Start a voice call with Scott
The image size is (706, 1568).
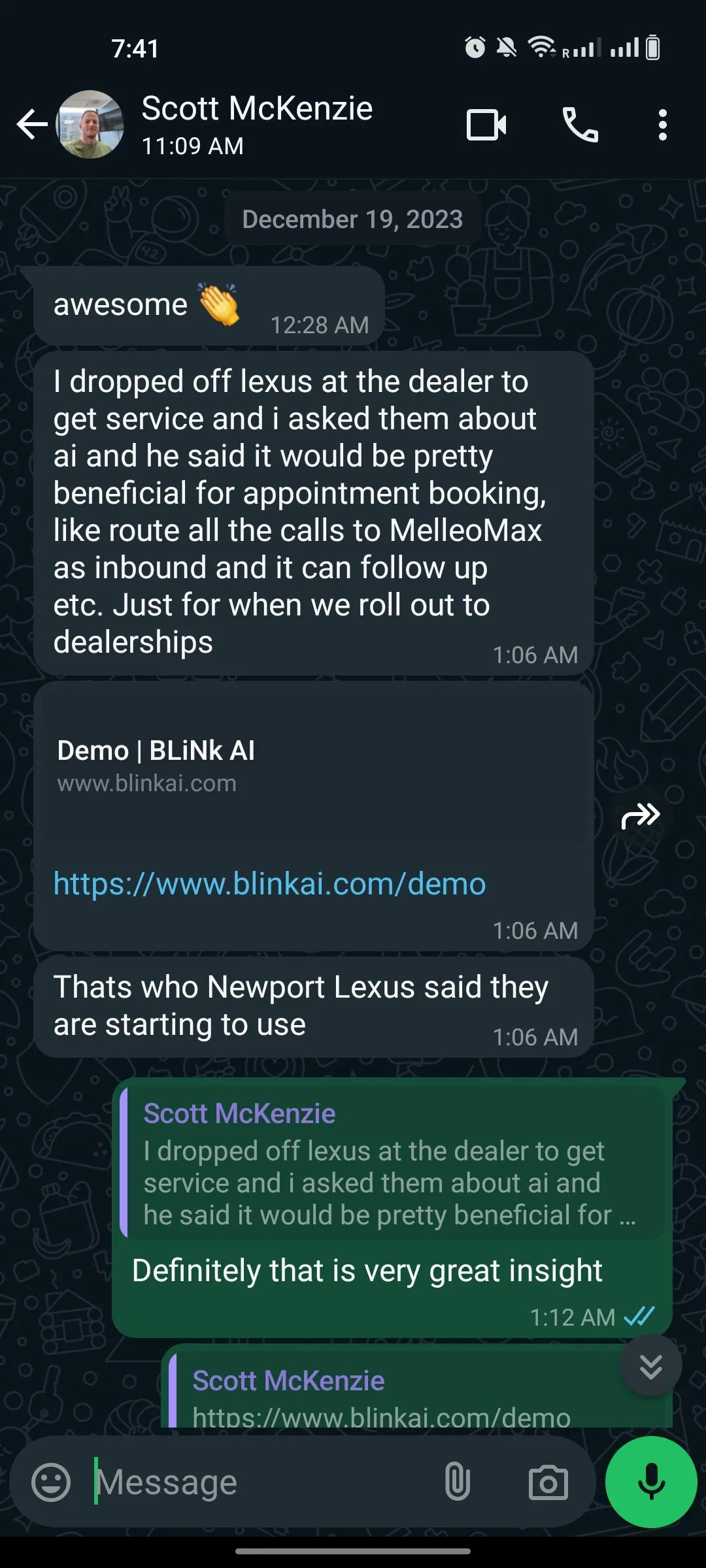(580, 125)
